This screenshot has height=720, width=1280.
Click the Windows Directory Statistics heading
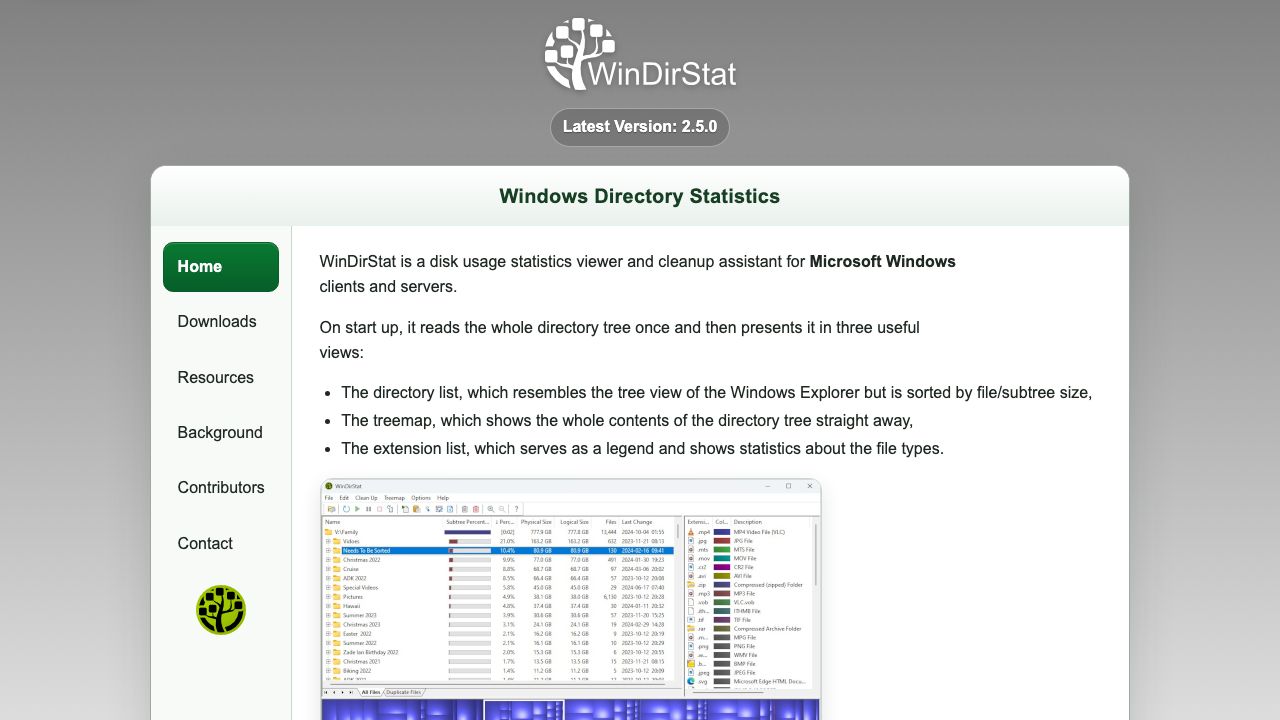tap(640, 196)
